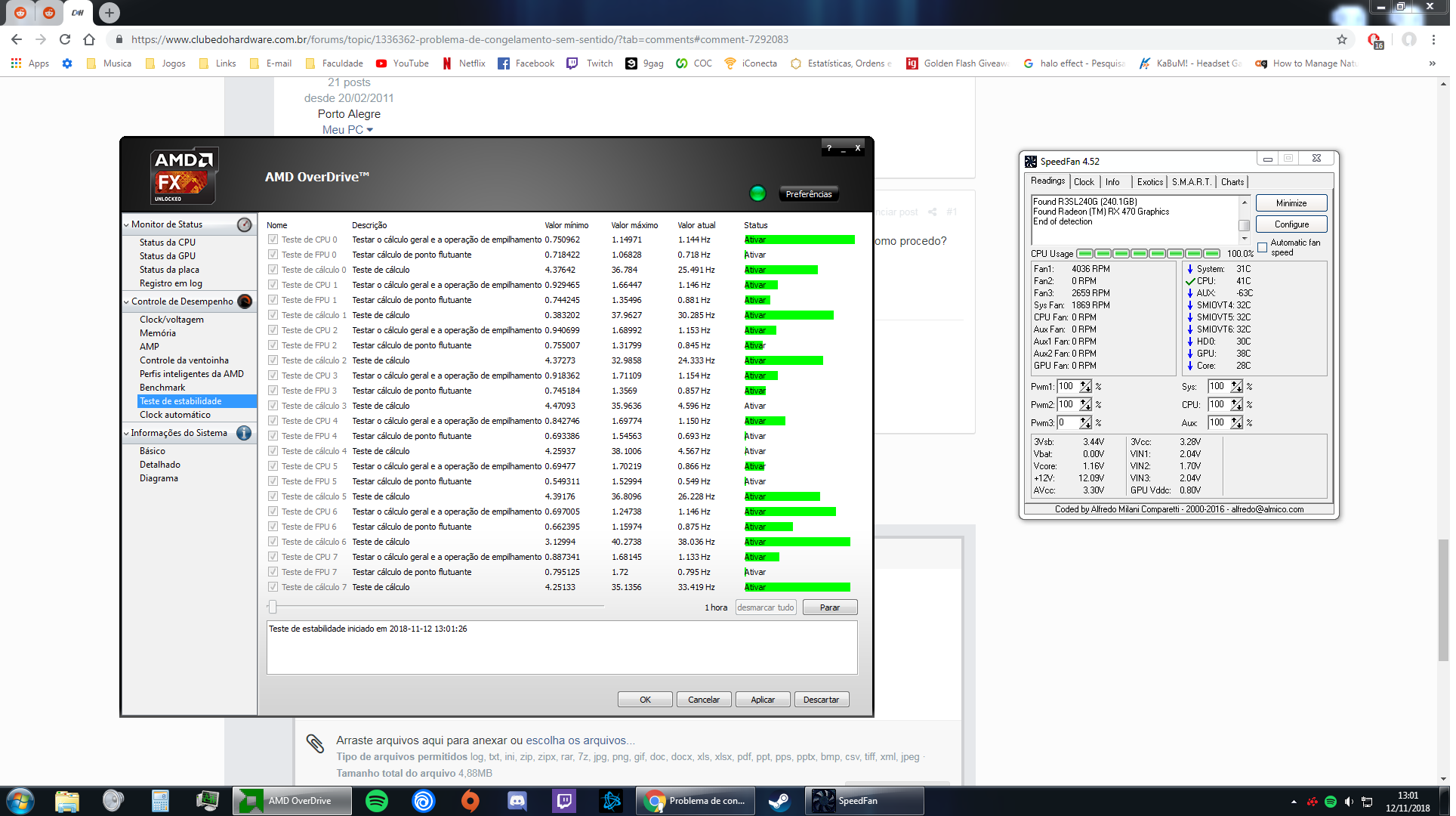Open the Apps bookmarks grid
The height and width of the screenshot is (816, 1456).
coord(30,63)
